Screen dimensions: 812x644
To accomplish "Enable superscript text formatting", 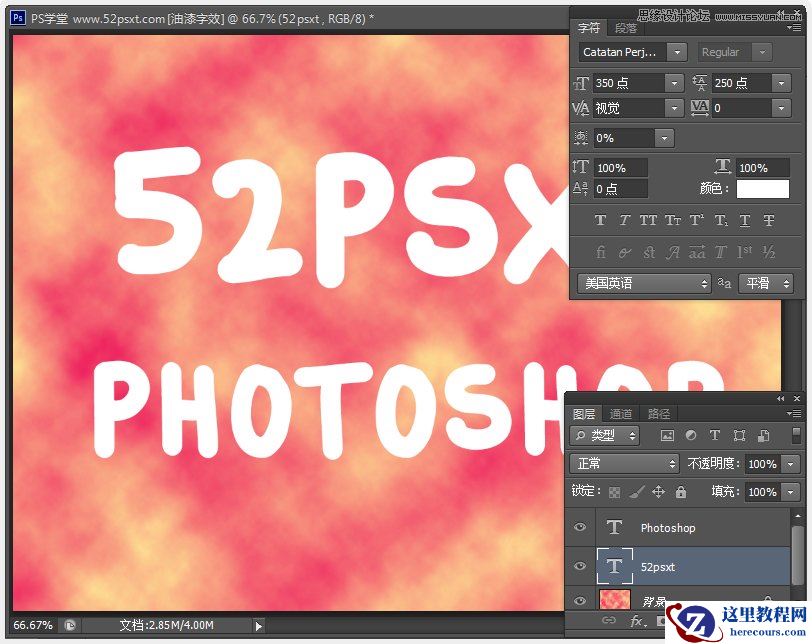I will (x=695, y=220).
